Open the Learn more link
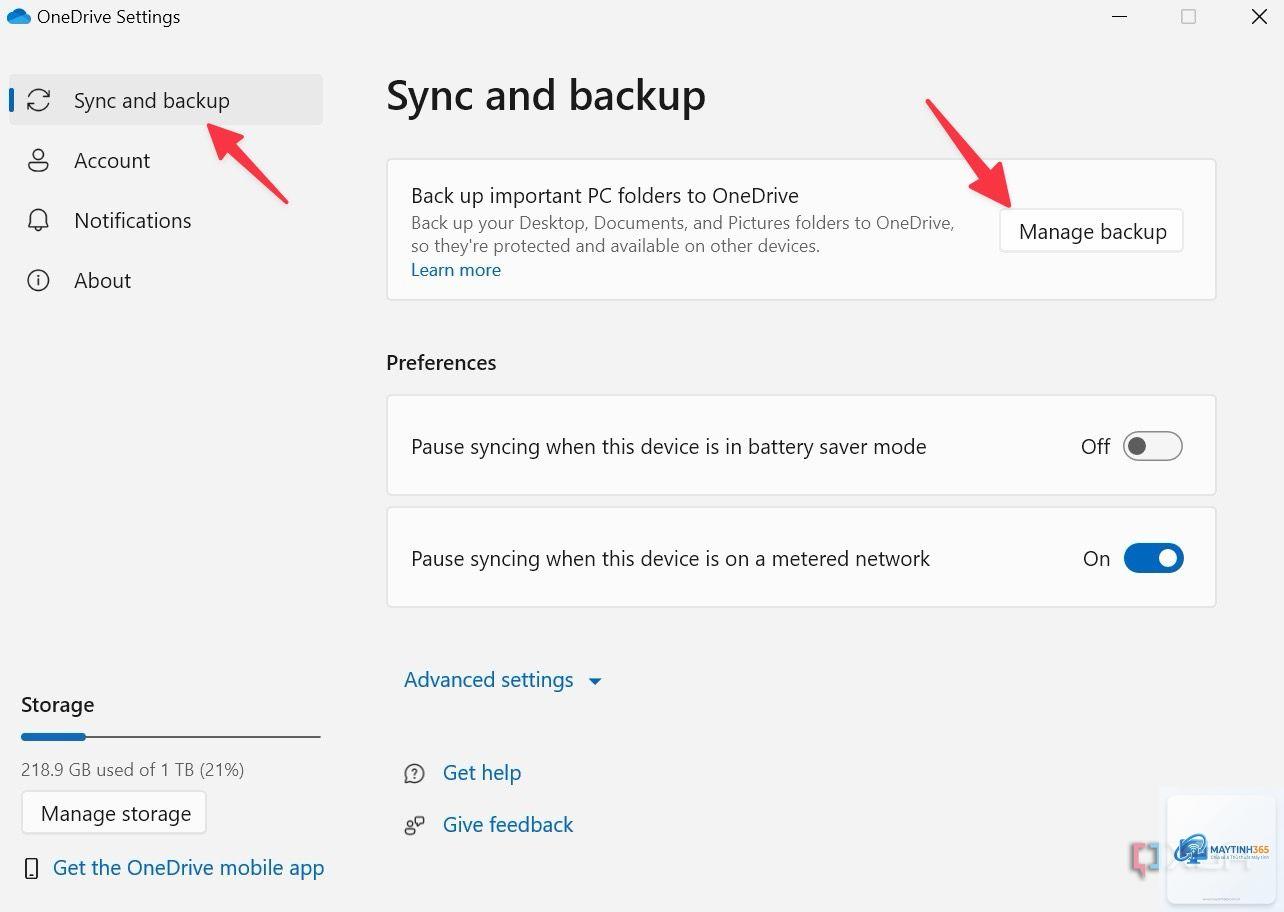Image resolution: width=1284 pixels, height=912 pixels. coord(456,269)
